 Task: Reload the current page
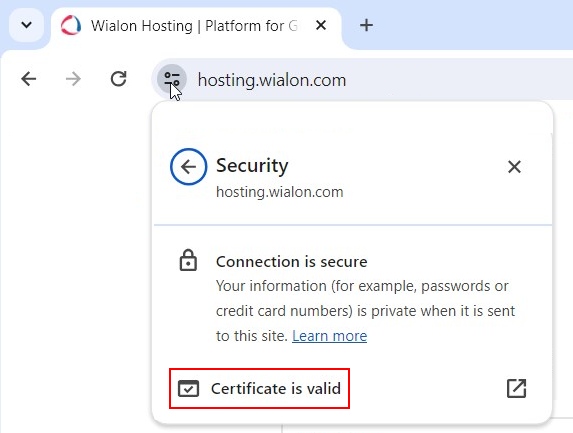tap(119, 79)
